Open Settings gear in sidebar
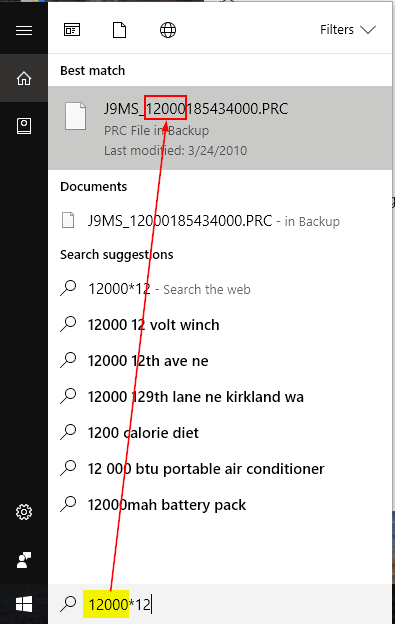This screenshot has width=395, height=624. (x=24, y=512)
